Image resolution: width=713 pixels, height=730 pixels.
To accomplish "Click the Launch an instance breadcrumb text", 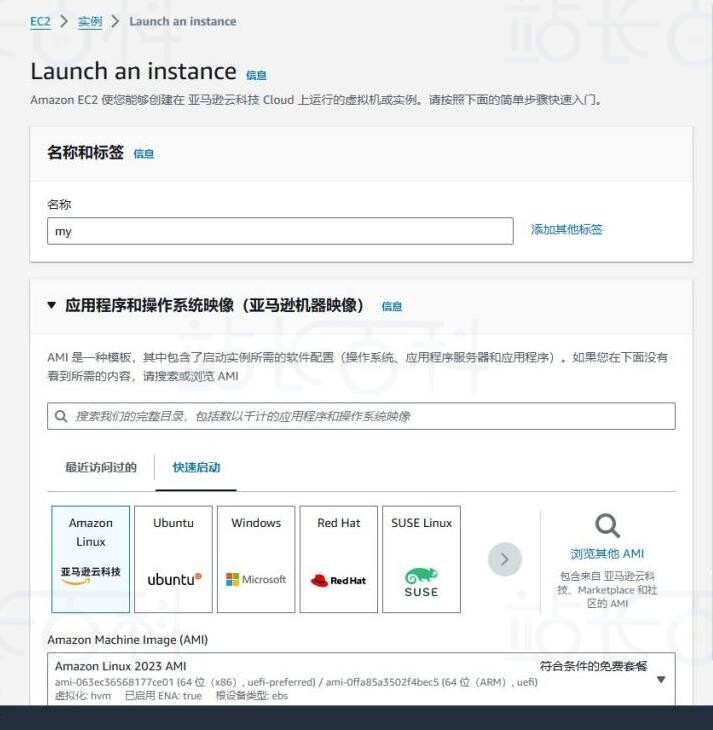I will pyautogui.click(x=183, y=21).
